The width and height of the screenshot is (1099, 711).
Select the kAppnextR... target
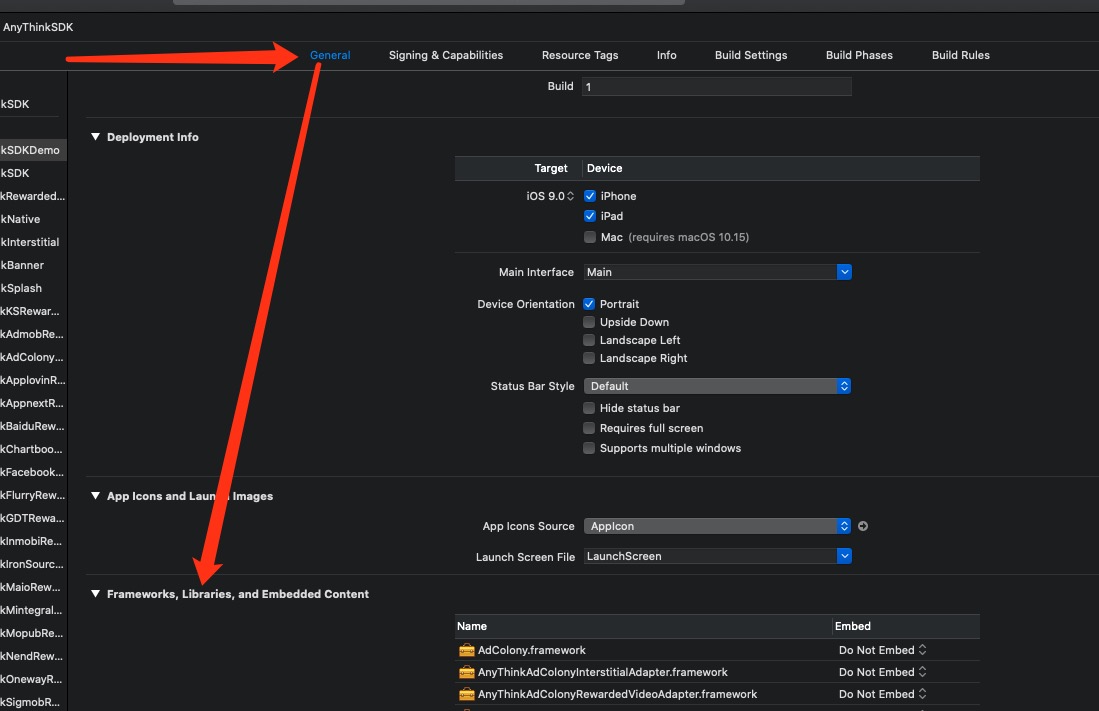coord(33,403)
